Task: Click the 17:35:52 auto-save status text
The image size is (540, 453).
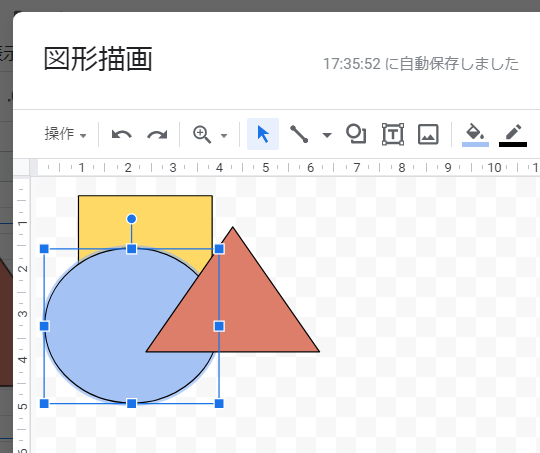Action: 421,64
